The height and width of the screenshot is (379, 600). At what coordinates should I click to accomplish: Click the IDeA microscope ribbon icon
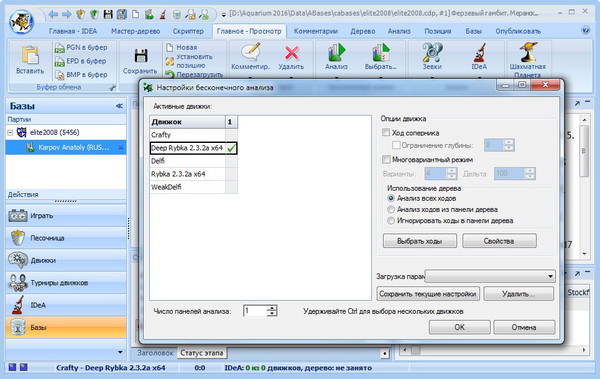[x=479, y=53]
